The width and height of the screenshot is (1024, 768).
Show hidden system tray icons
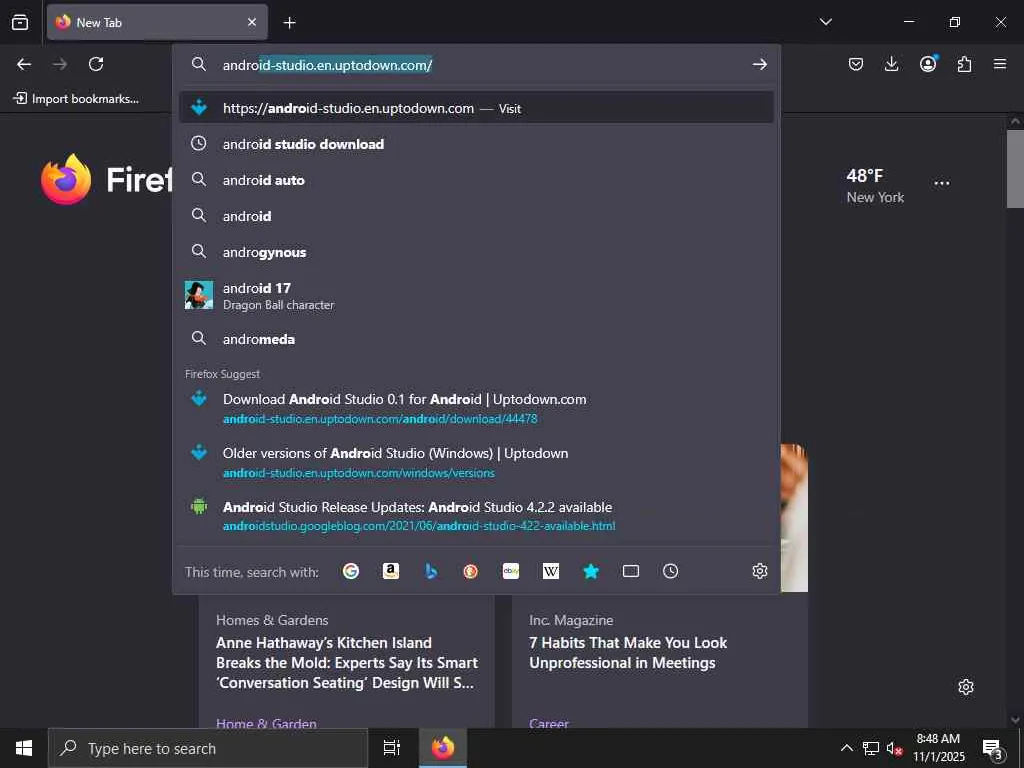click(846, 748)
